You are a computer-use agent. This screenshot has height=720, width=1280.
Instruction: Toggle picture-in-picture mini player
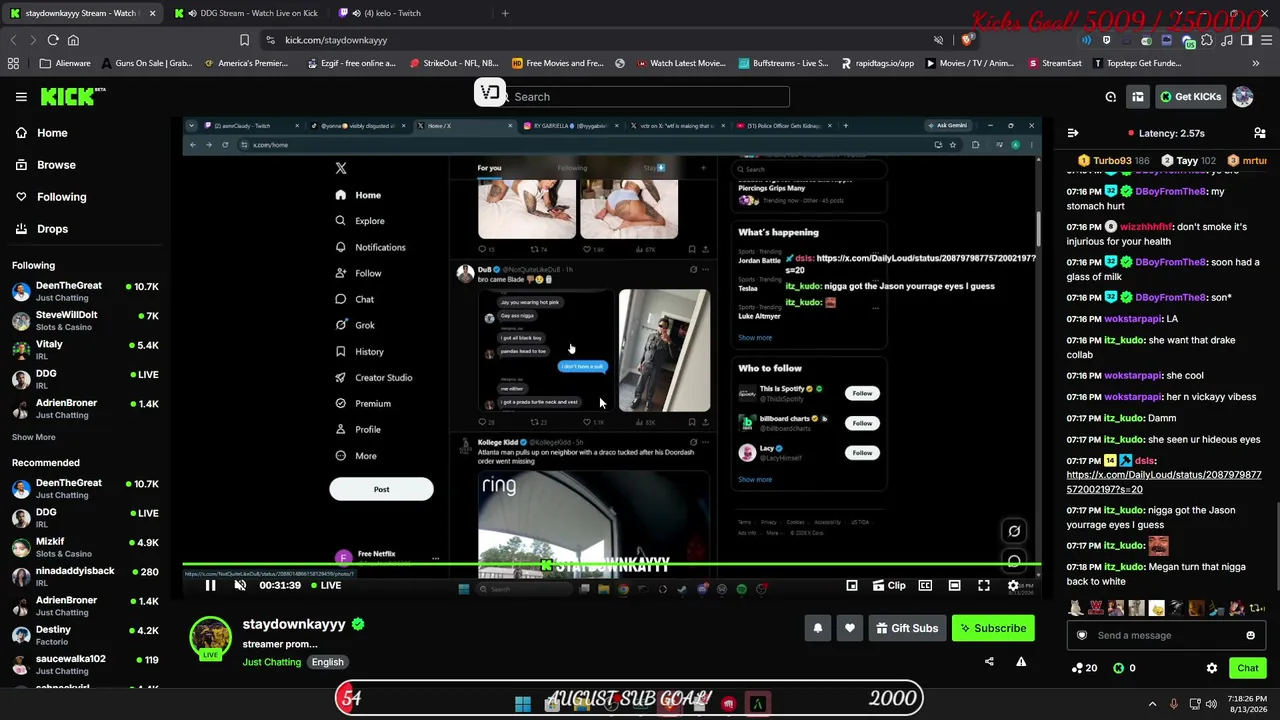[852, 585]
